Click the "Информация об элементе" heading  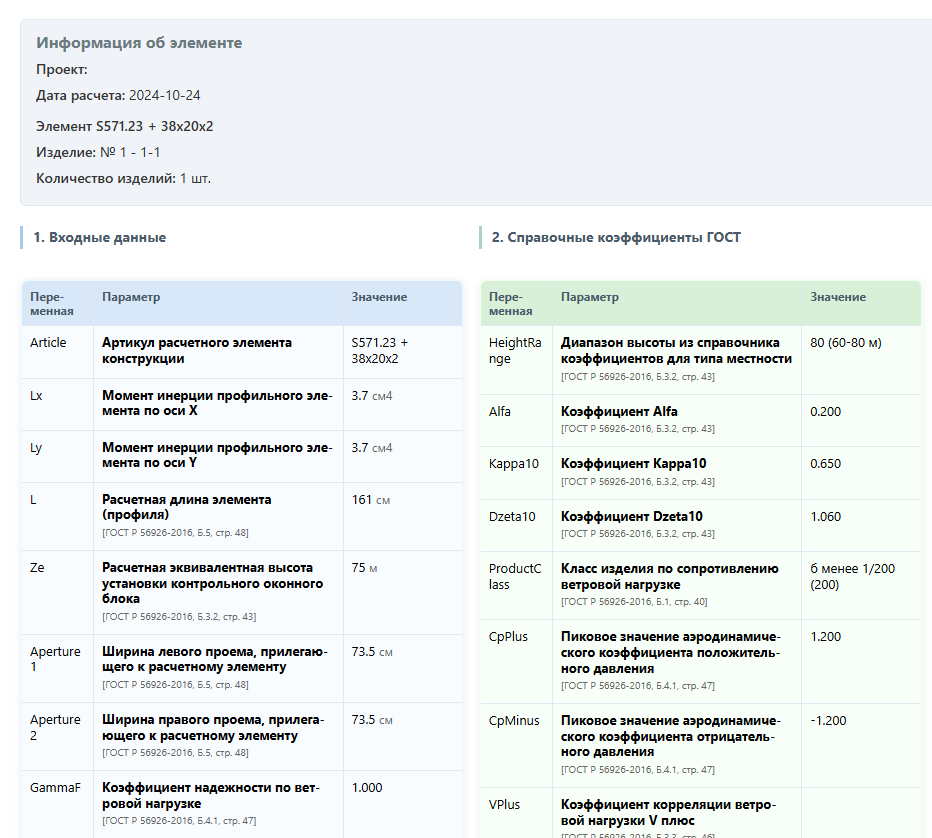[139, 43]
